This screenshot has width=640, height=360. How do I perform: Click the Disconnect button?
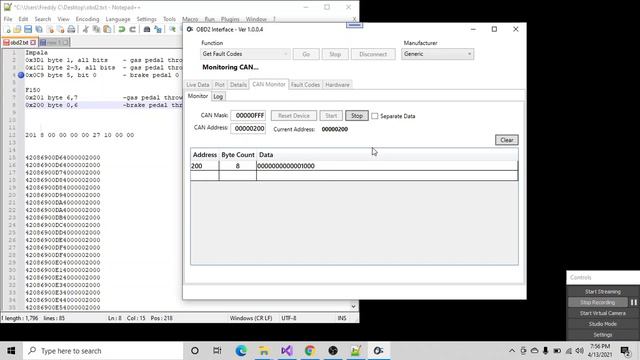coord(373,54)
